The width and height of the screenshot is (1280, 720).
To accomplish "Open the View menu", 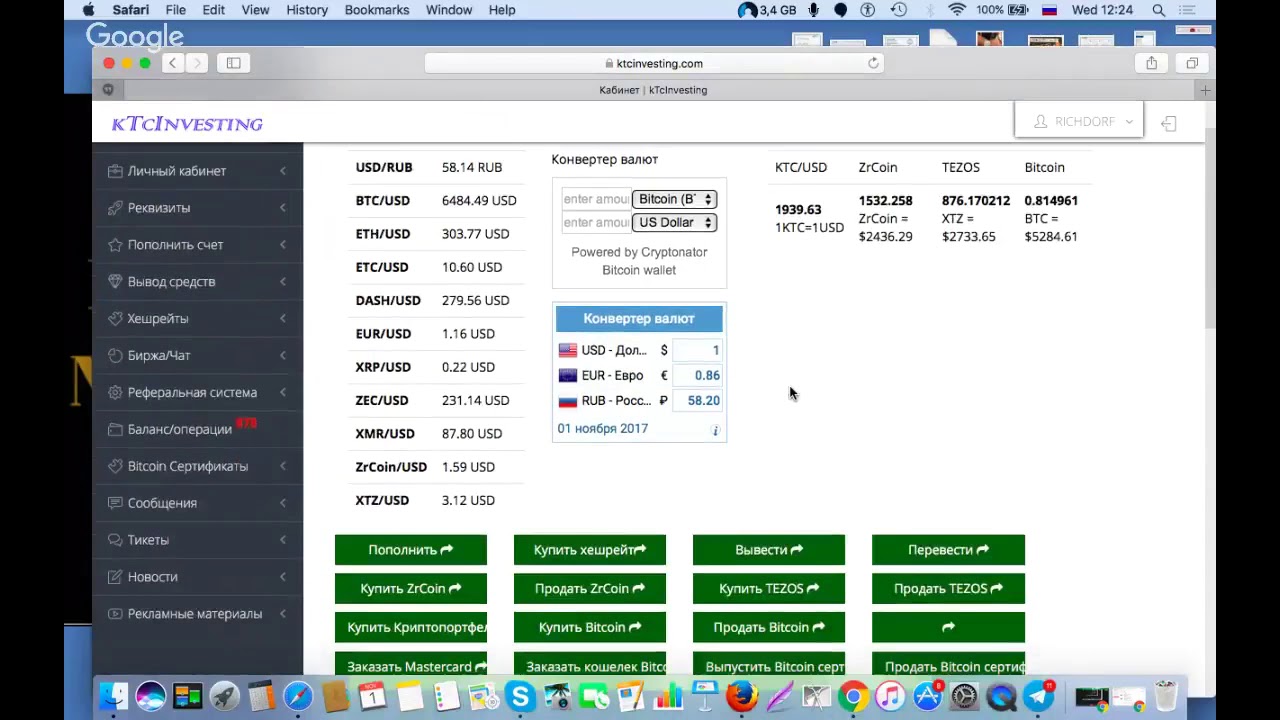I will coord(255,10).
